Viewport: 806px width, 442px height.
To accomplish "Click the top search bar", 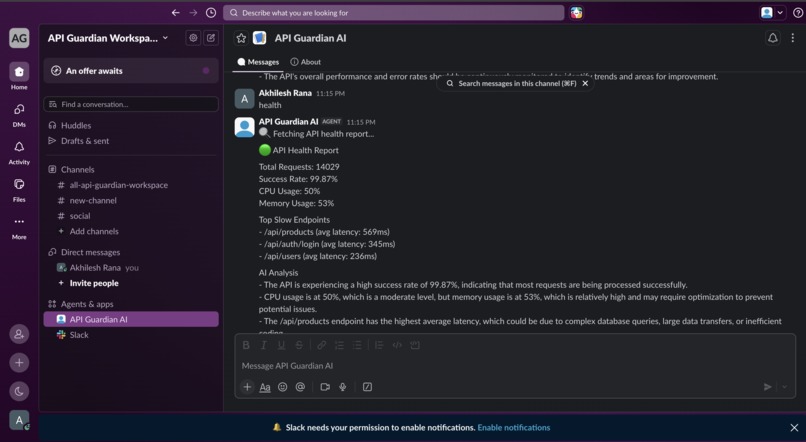I will point(394,13).
